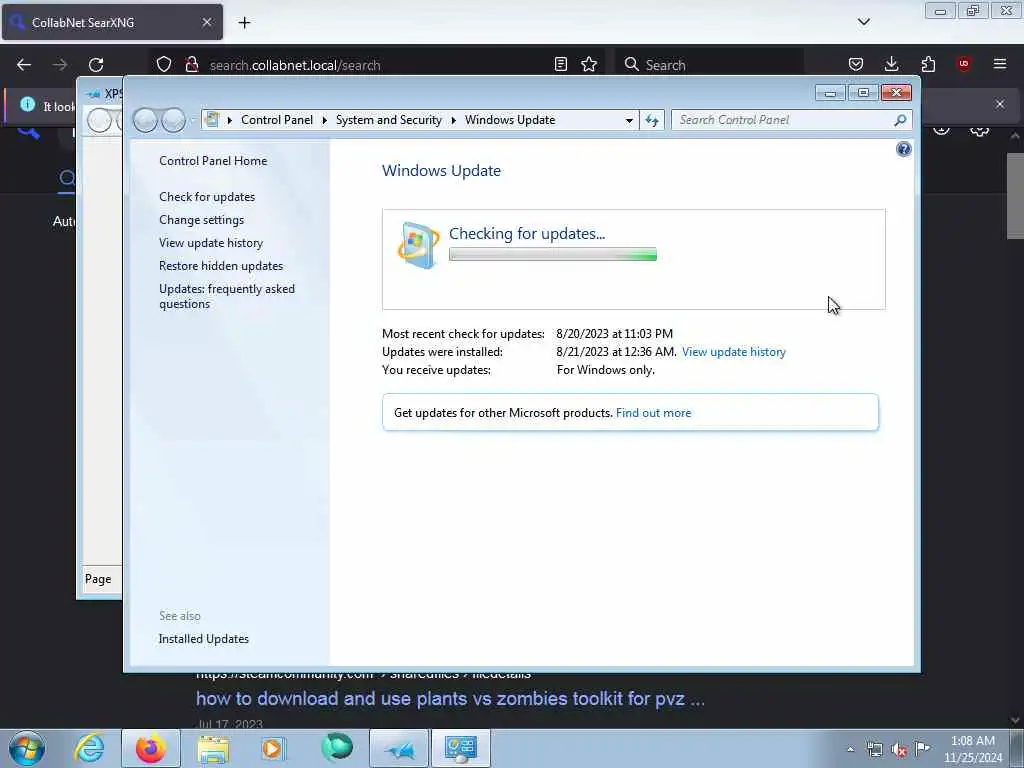1024x768 pixels.
Task: Click the taskbar clock showing 1:08 AM
Action: [972, 749]
